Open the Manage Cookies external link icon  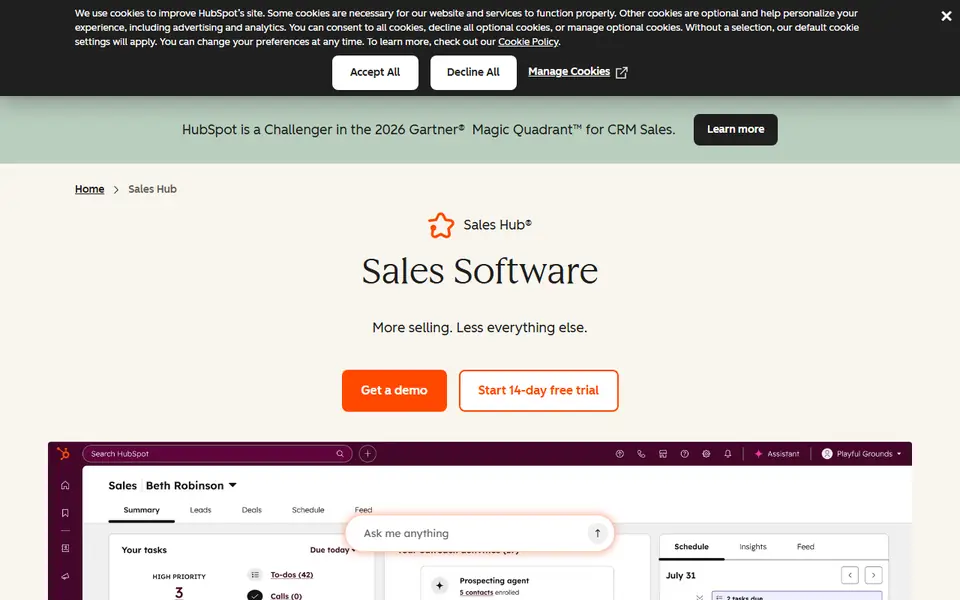621,72
